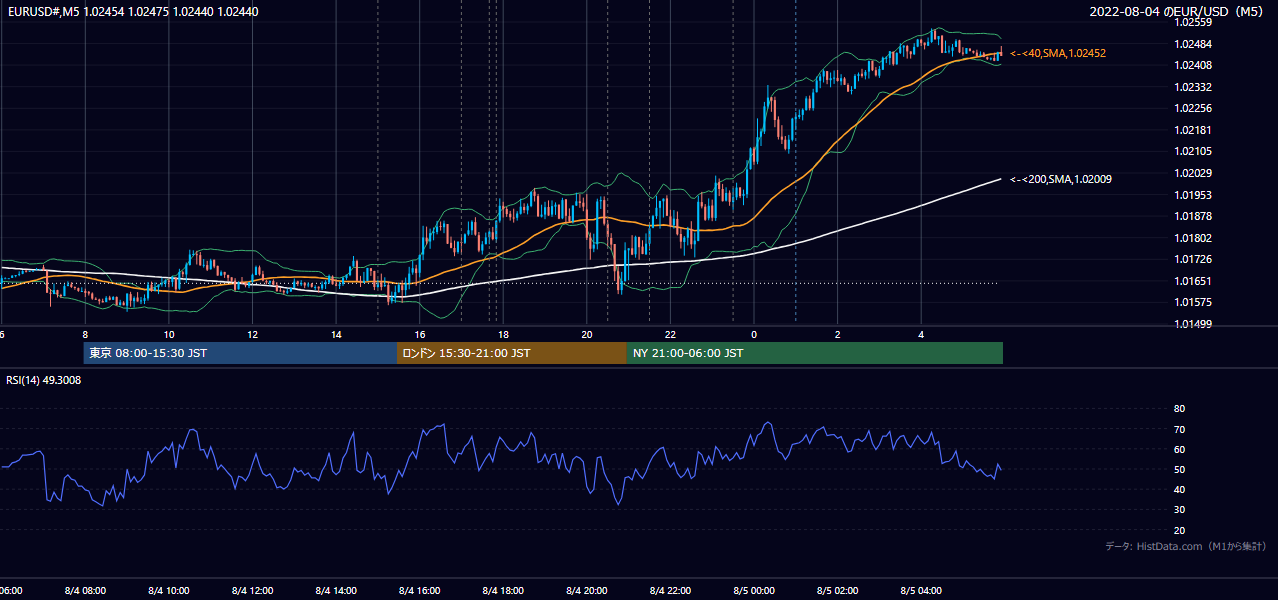The height and width of the screenshot is (600, 1278).
Task: Click the 8/4 12:00 bottom time label
Action: click(x=253, y=591)
